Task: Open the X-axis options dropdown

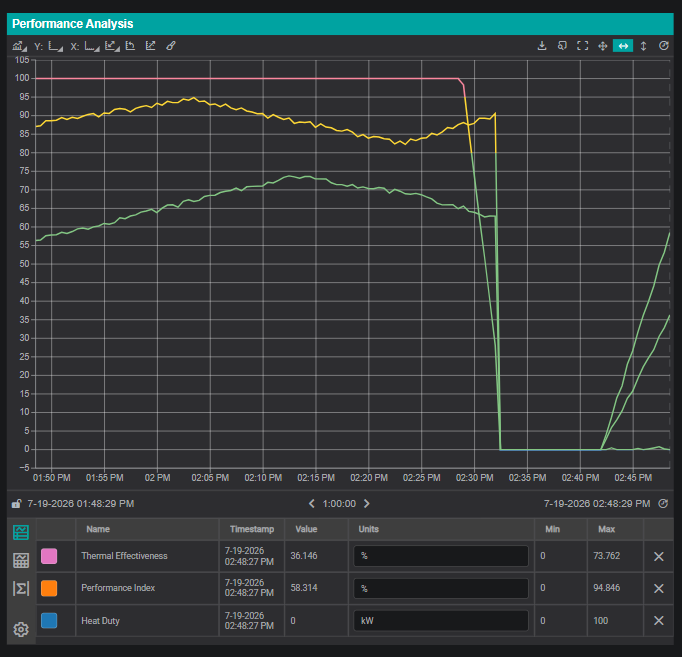Action: (x=92, y=46)
